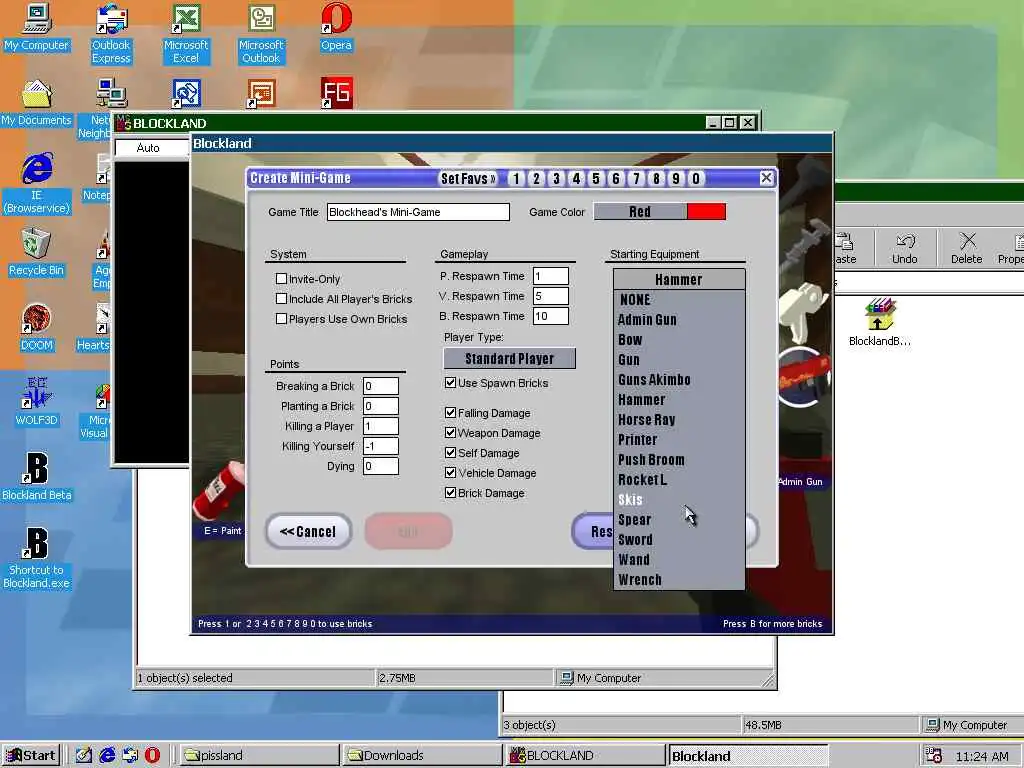Screen dimensions: 1024x768
Task: Click the Outlook Express quick launch icon
Action: pyautogui.click(x=130, y=755)
